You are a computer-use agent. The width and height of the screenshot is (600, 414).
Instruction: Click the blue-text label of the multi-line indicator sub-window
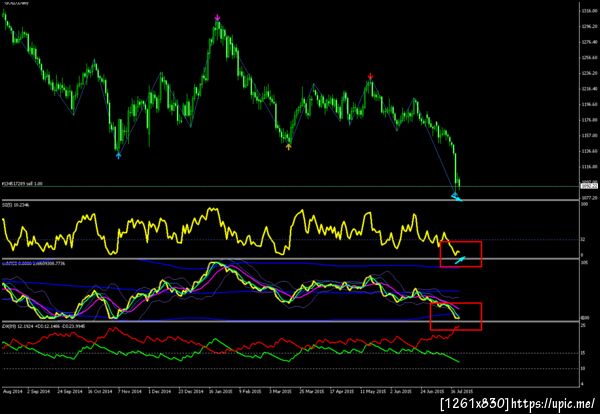point(35,264)
